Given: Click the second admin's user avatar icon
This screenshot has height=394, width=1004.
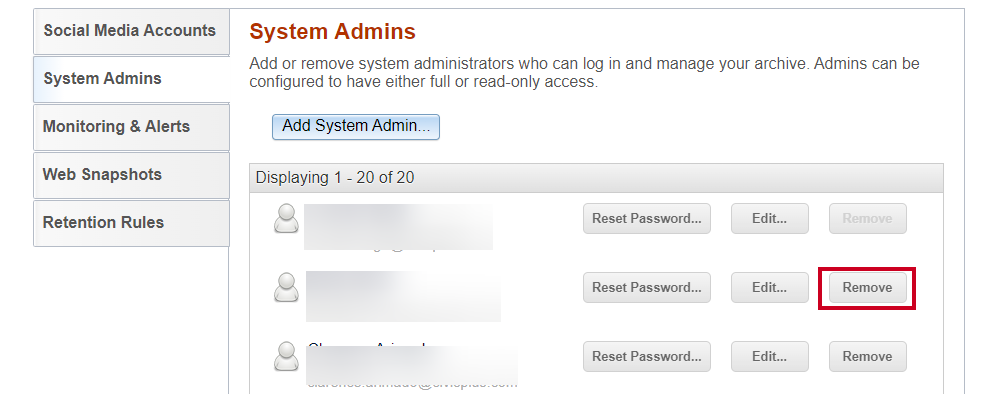Looking at the screenshot, I should (x=286, y=288).
